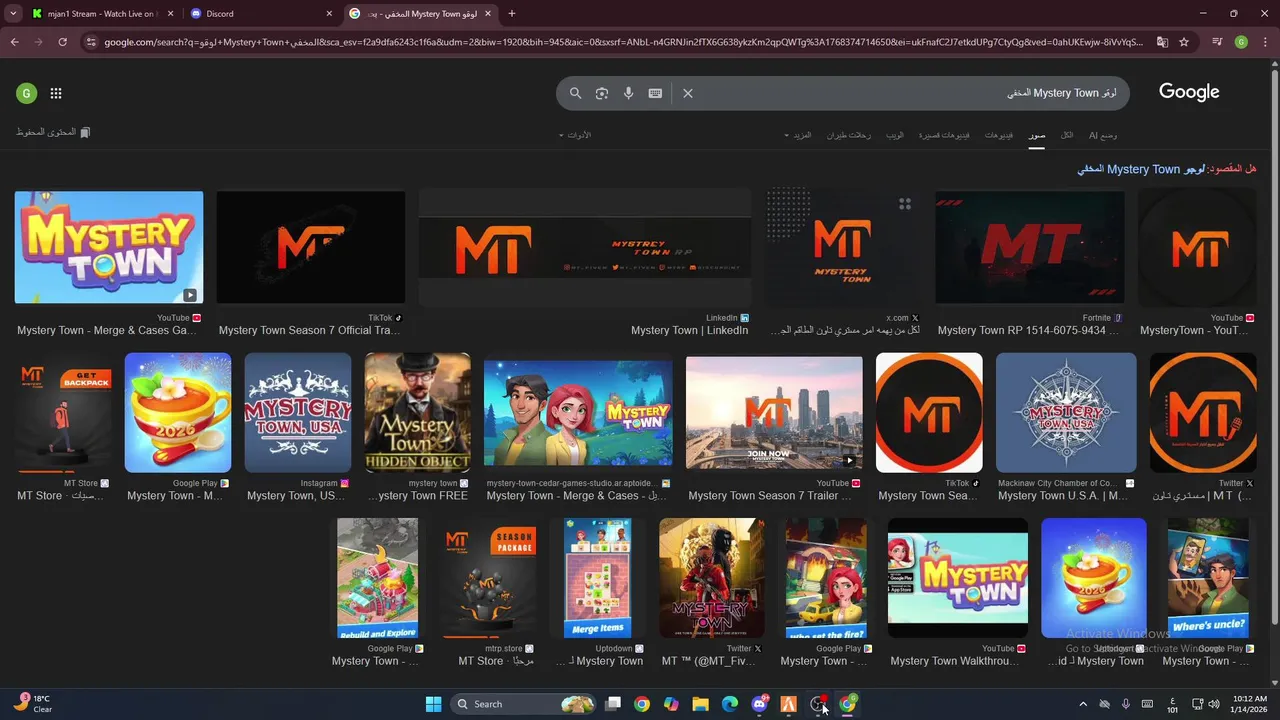This screenshot has height=720, width=1280.
Task: Select the صور (Images) tab
Action: [1037, 135]
